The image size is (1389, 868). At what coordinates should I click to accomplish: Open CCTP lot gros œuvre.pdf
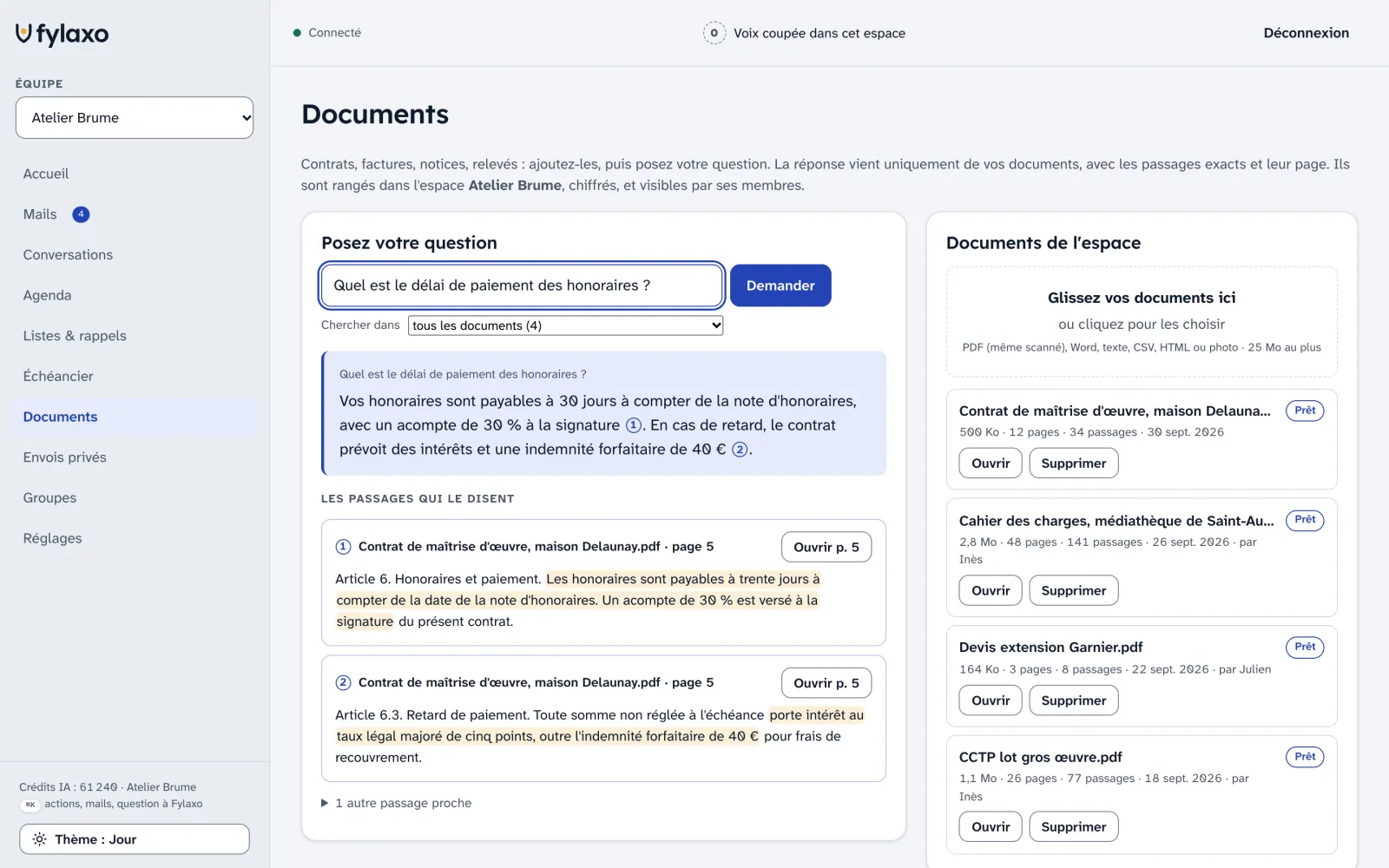coord(991,827)
